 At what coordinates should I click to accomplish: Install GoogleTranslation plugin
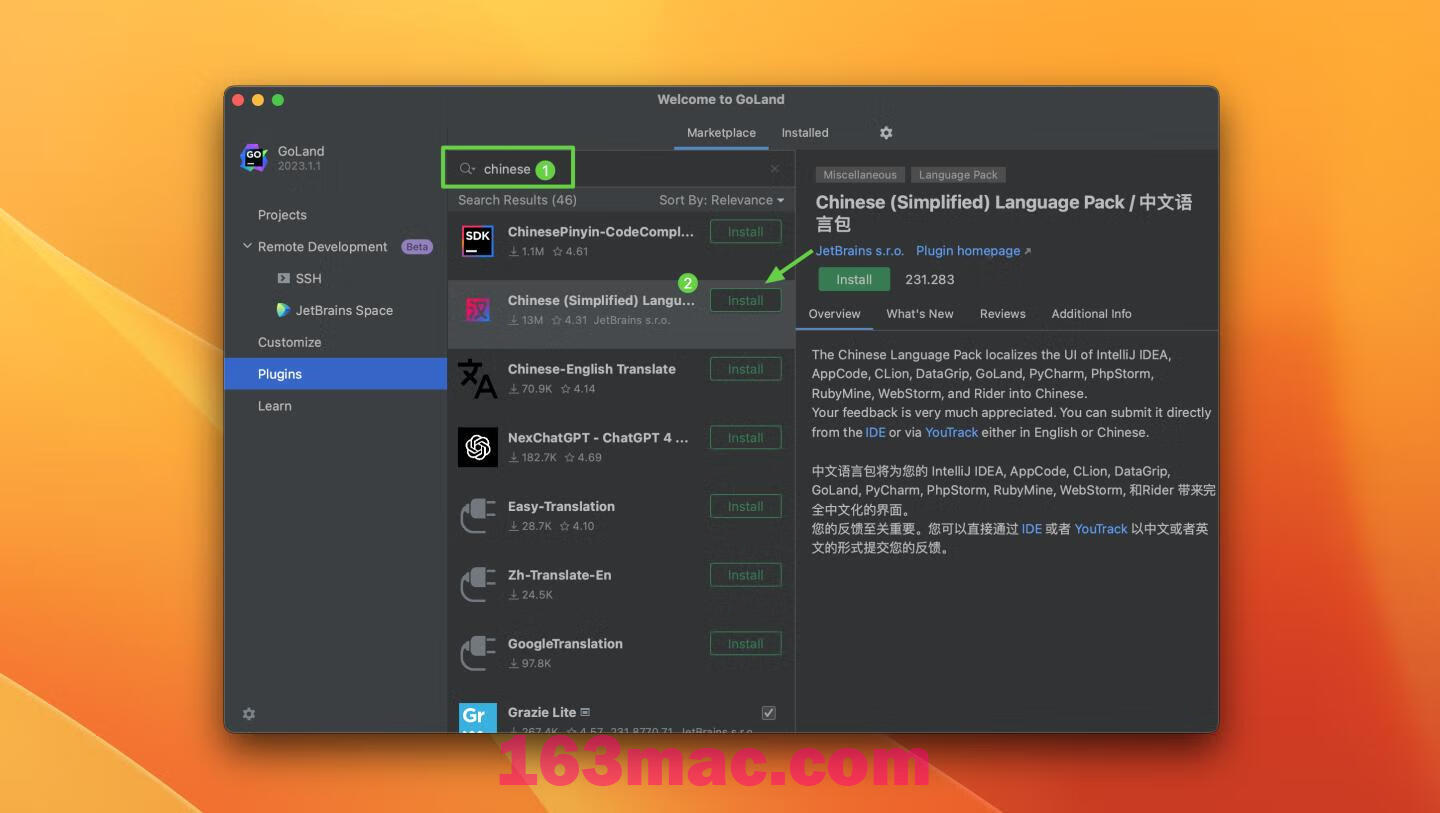[745, 644]
